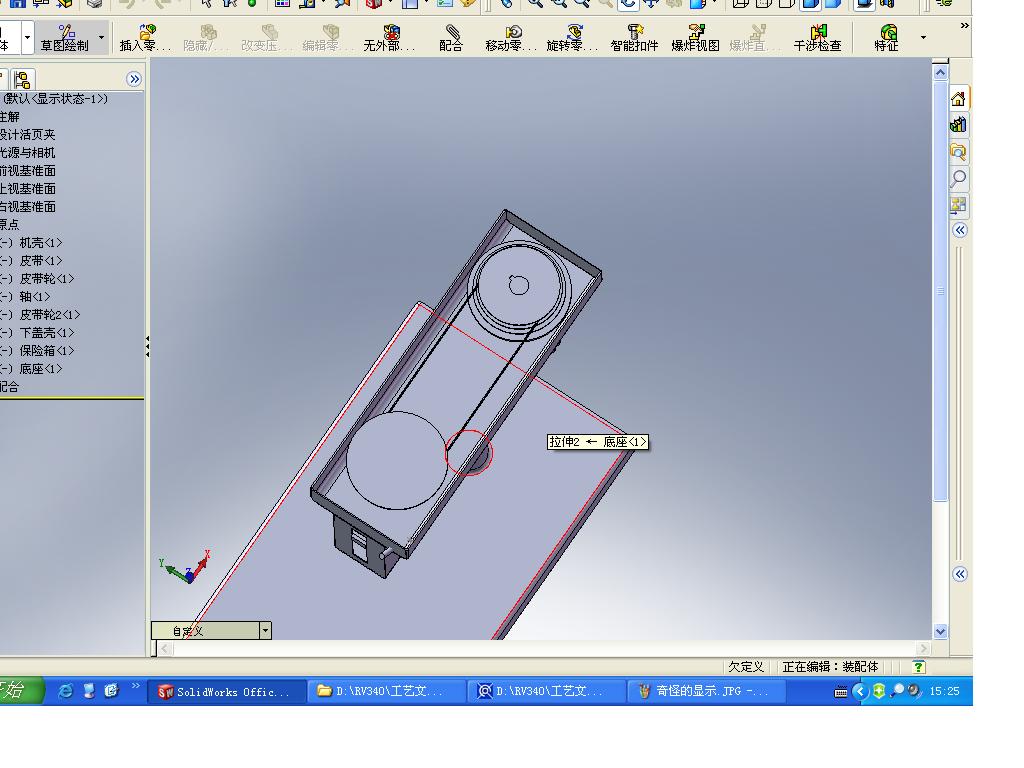Expand the hidden system tray icons arrow
The height and width of the screenshot is (768, 1024).
pyautogui.click(x=859, y=691)
